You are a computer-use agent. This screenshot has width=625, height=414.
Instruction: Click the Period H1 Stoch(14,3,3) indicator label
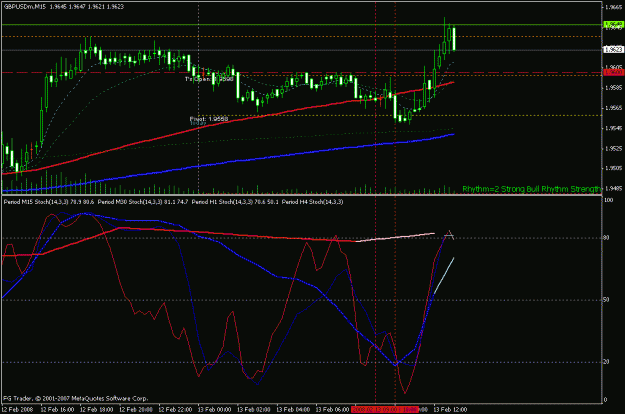[235, 202]
